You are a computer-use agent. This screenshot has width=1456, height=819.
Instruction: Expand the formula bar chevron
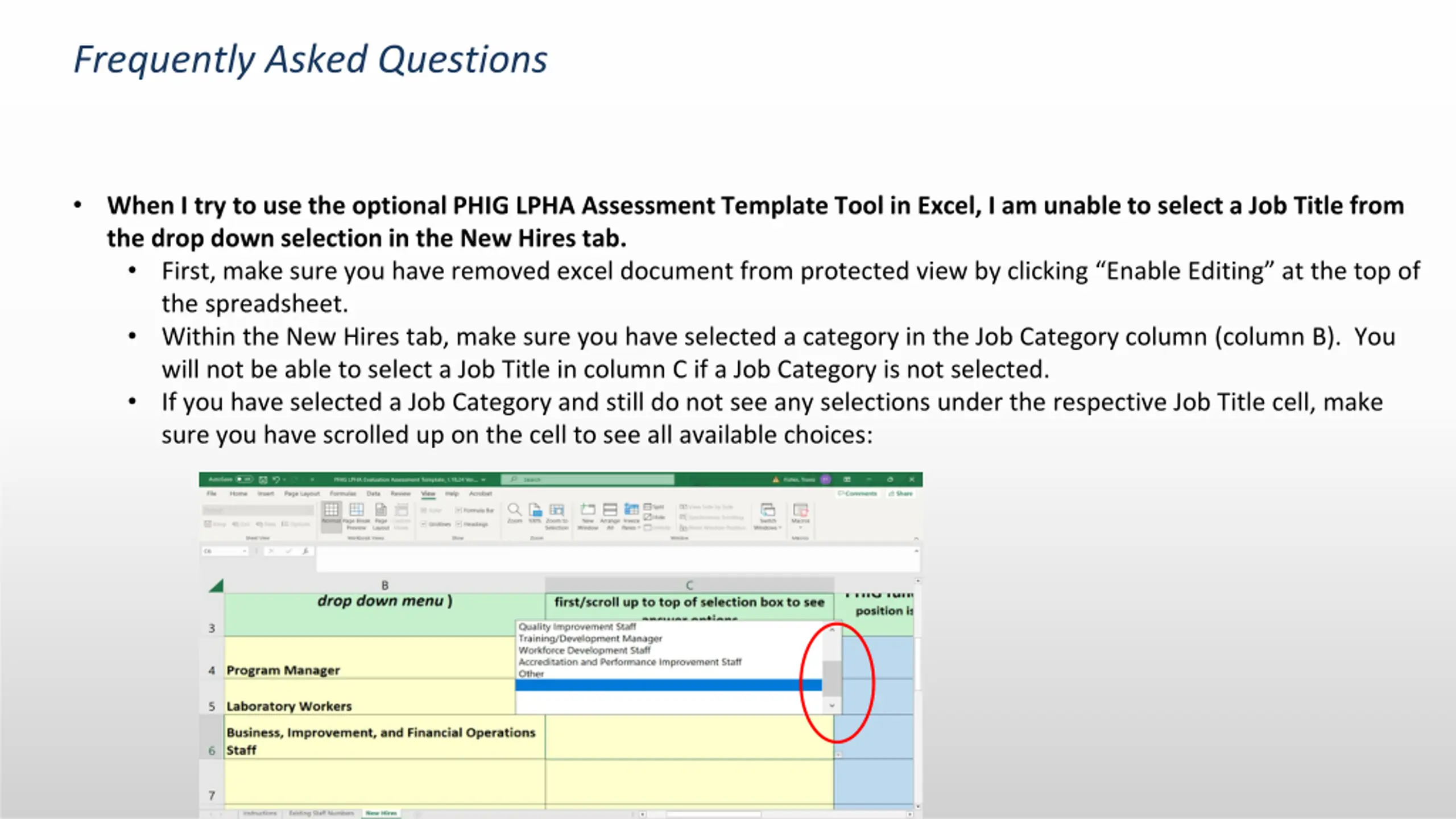point(916,551)
